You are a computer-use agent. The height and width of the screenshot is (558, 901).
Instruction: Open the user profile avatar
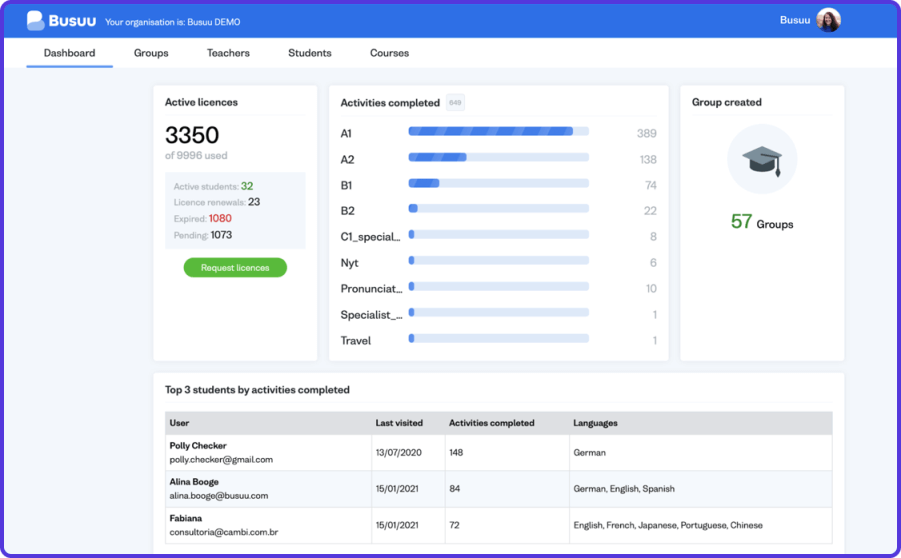(x=828, y=20)
